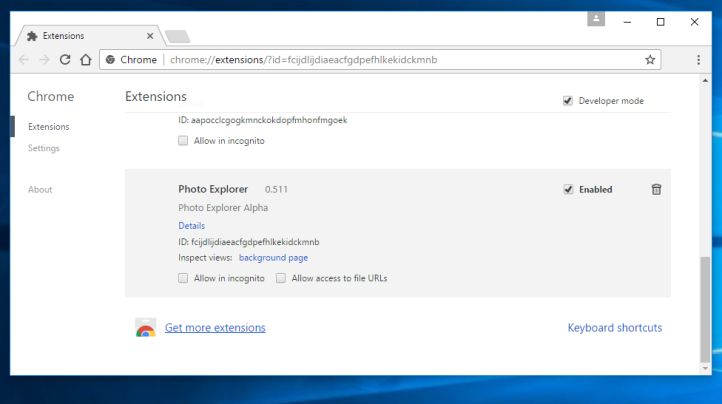The width and height of the screenshot is (722, 404).
Task: Open Keyboard shortcuts link
Action: pyautogui.click(x=615, y=328)
